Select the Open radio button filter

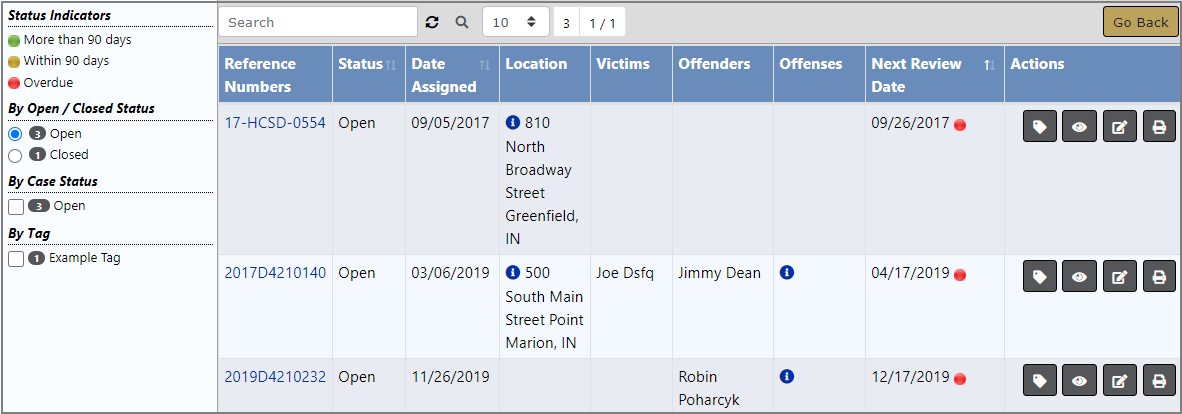[x=15, y=134]
